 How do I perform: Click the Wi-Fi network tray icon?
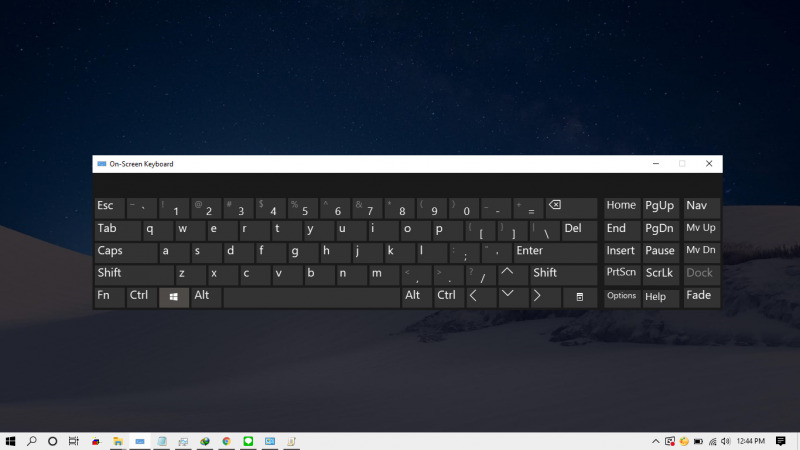tap(713, 441)
